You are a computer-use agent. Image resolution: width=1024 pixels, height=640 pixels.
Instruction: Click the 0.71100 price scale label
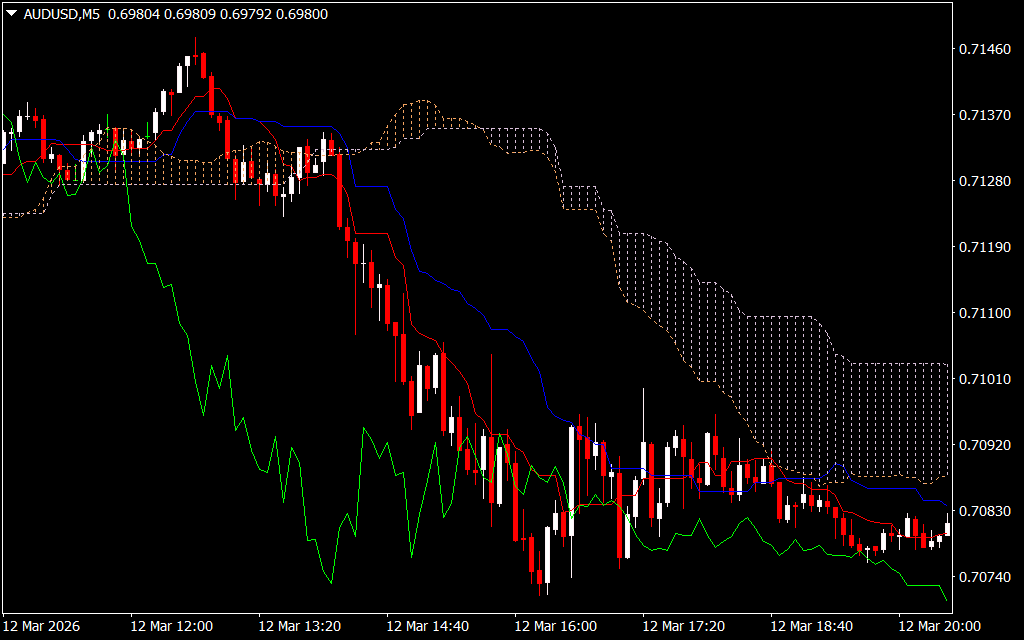click(982, 313)
